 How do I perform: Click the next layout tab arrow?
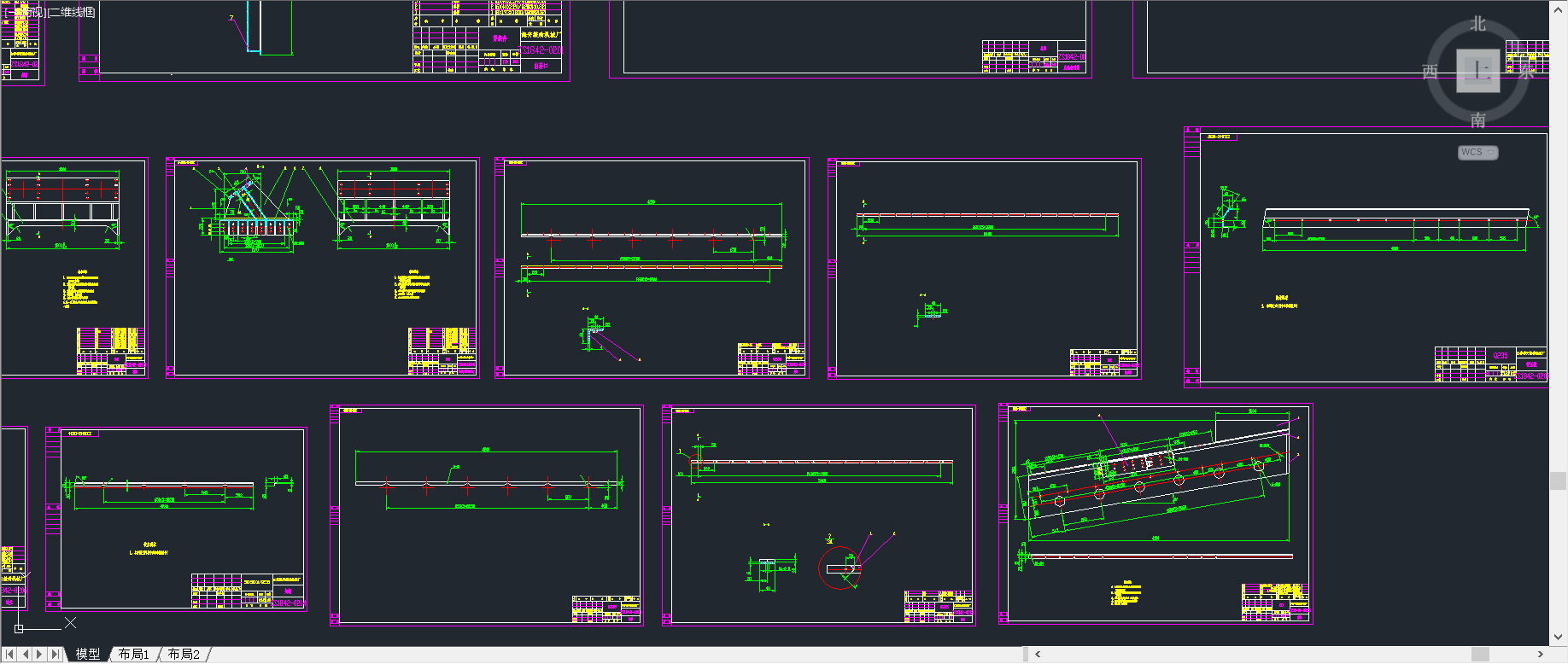40,655
